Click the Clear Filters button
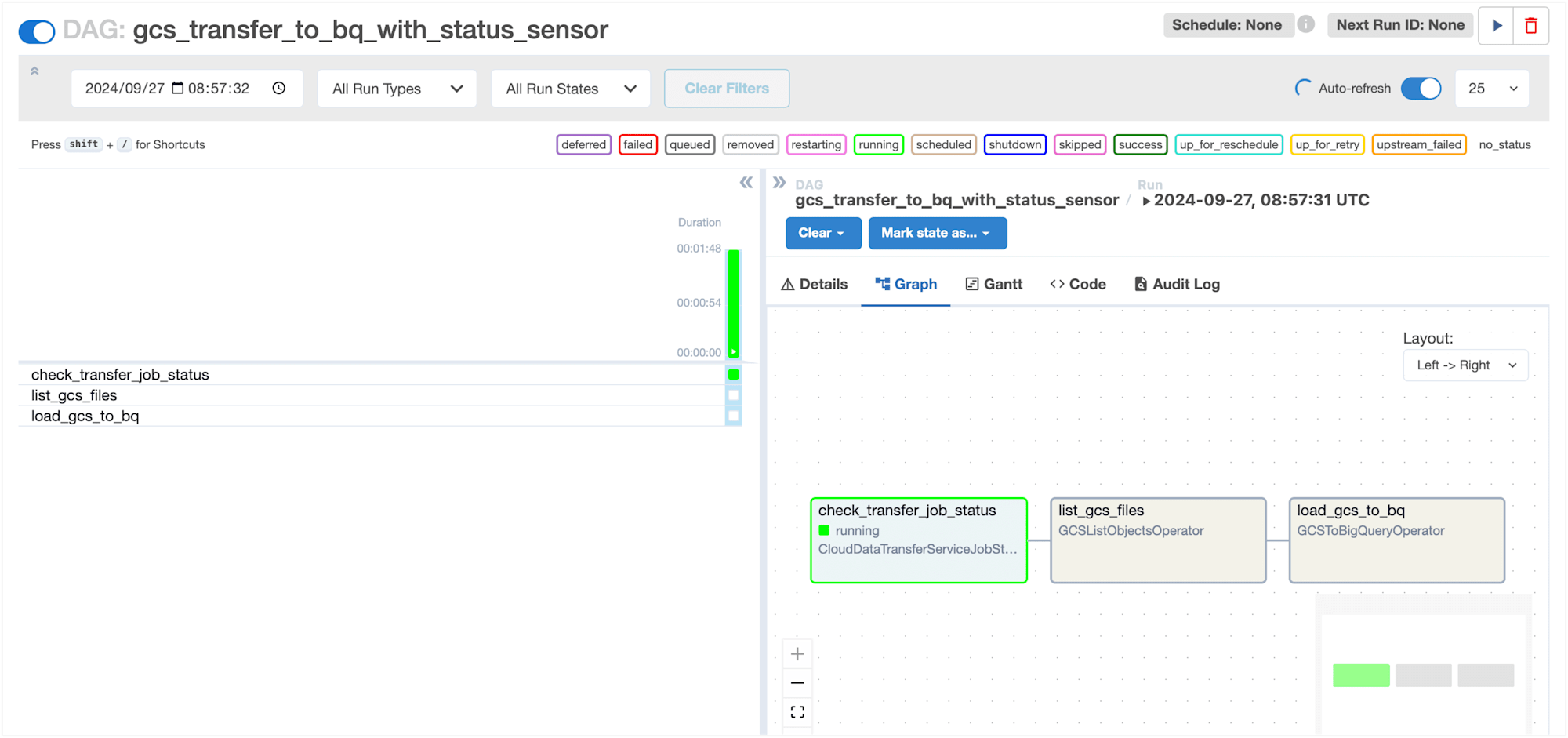This screenshot has height=738, width=1568. pos(727,89)
